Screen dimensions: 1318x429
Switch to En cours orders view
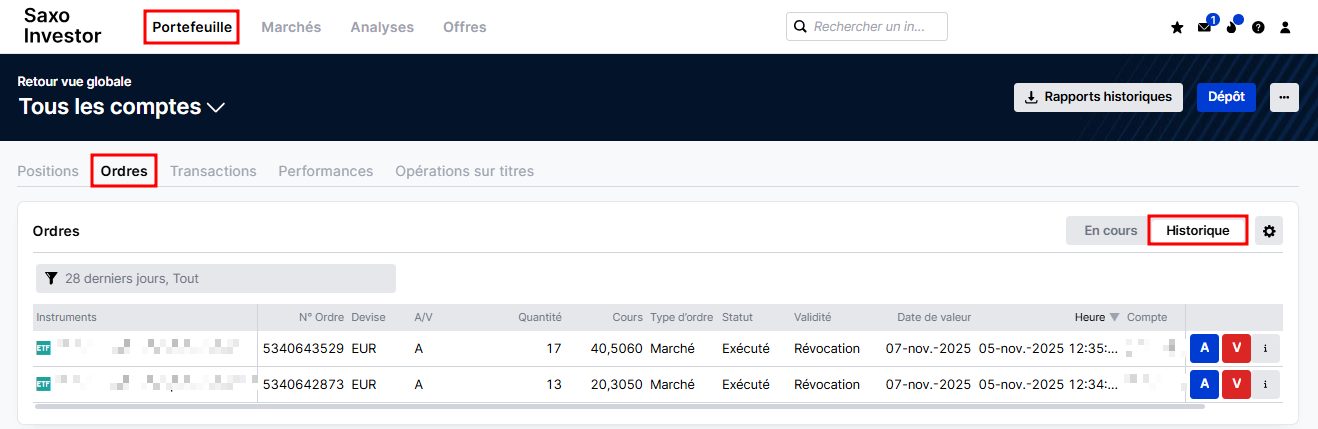coord(1110,231)
